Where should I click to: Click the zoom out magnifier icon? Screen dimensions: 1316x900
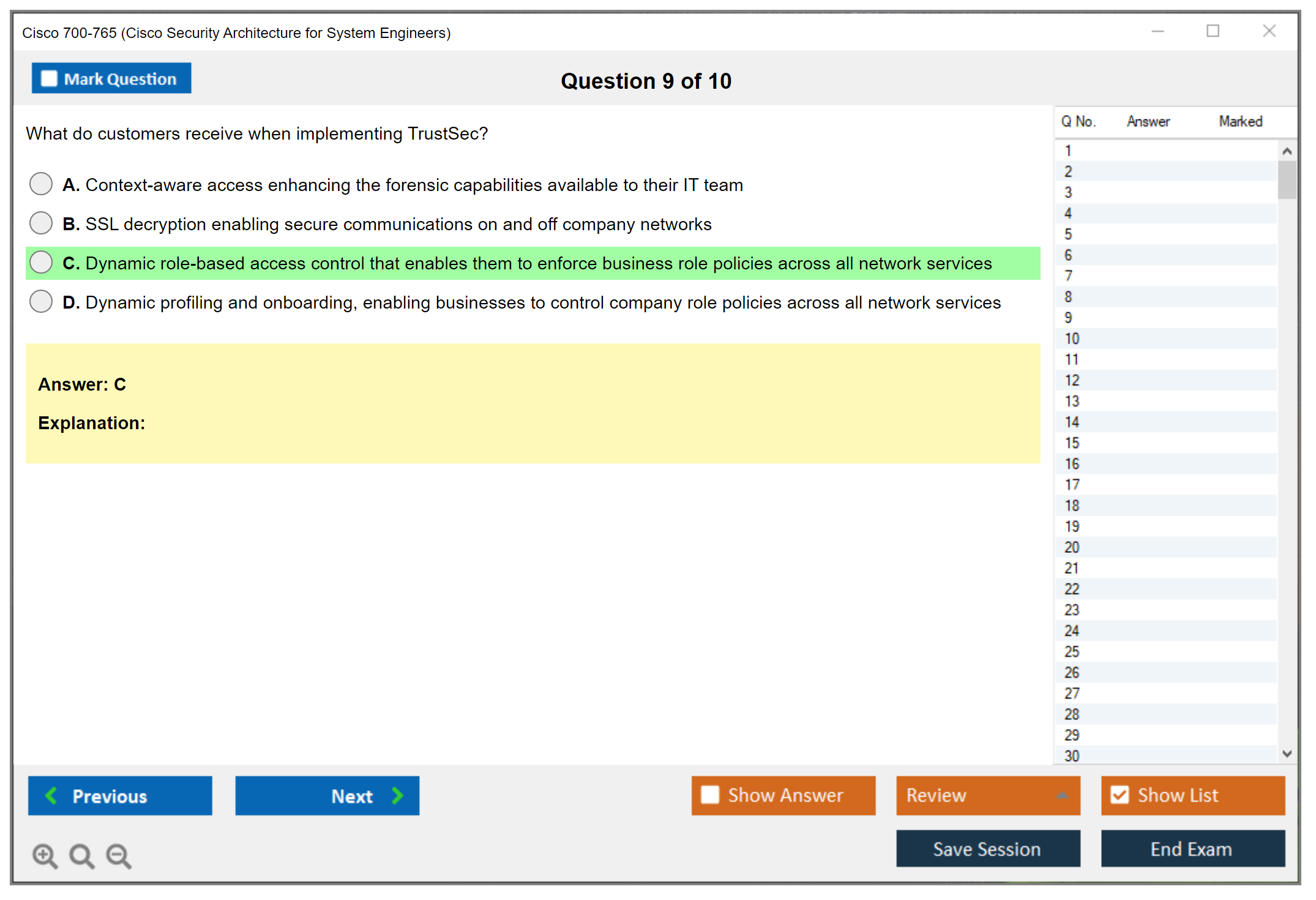coord(118,855)
